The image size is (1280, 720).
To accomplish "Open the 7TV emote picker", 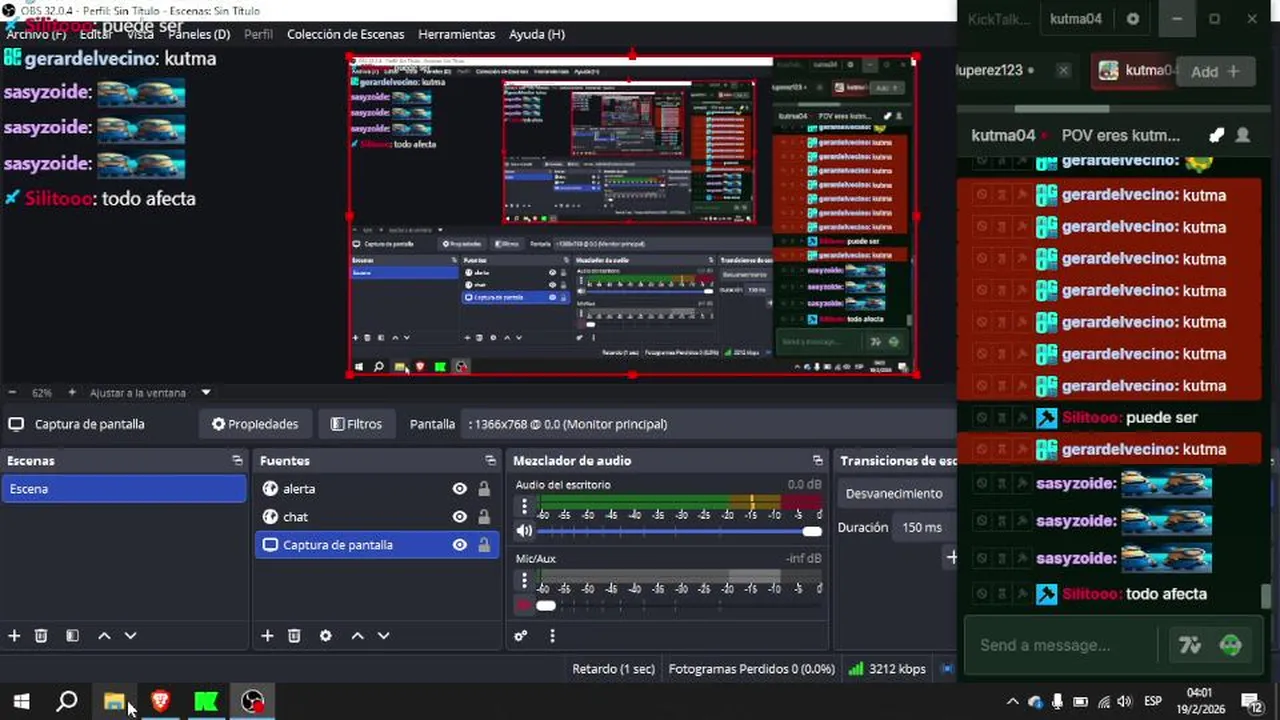I will [x=1190, y=645].
